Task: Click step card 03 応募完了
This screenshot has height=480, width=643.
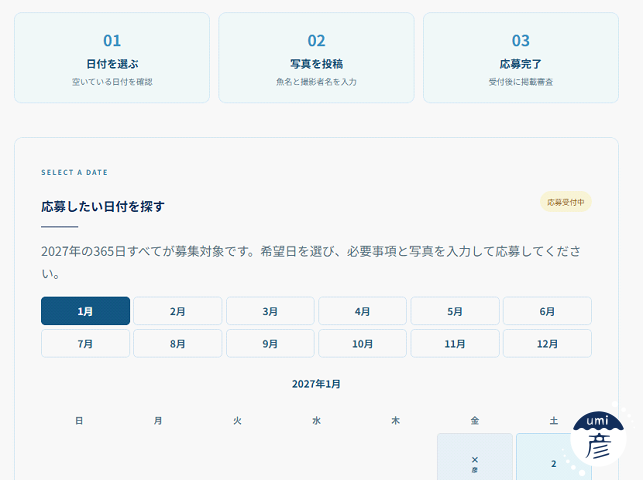Action: (x=521, y=57)
